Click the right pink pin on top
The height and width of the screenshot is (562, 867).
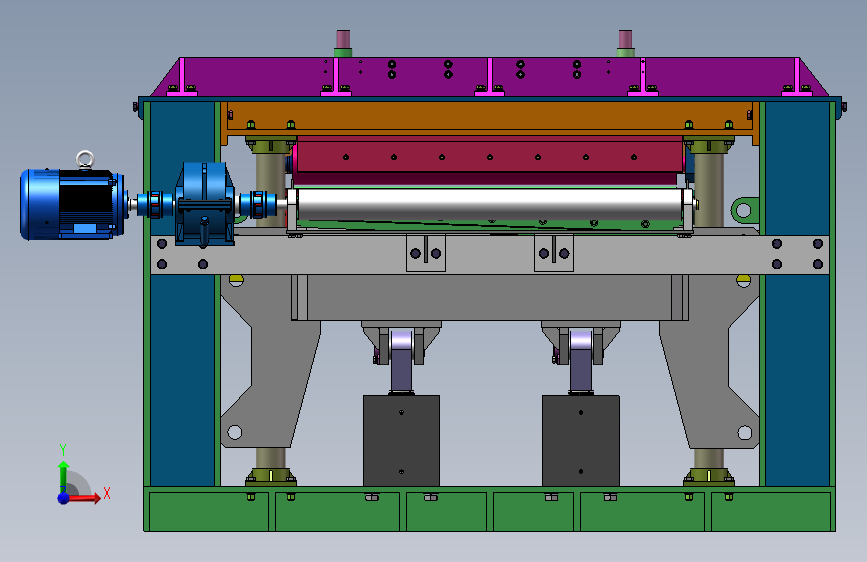(625, 39)
